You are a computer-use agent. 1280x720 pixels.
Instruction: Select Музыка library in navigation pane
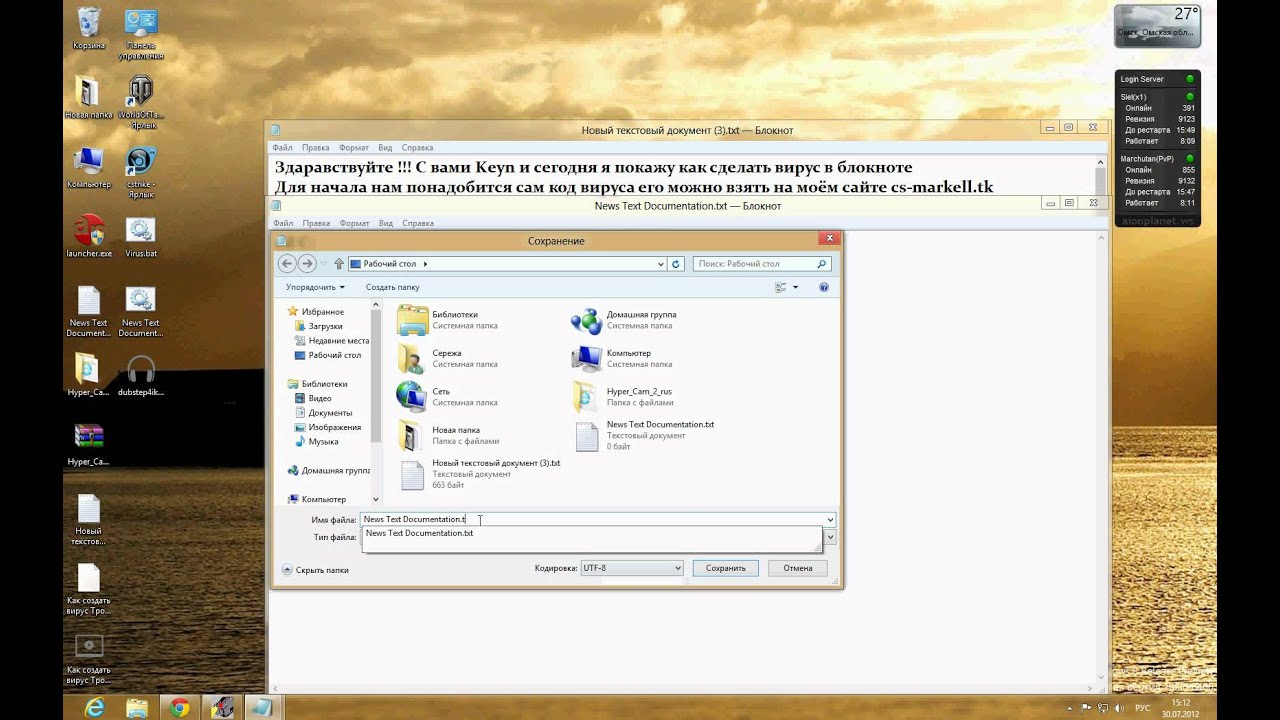pos(317,441)
